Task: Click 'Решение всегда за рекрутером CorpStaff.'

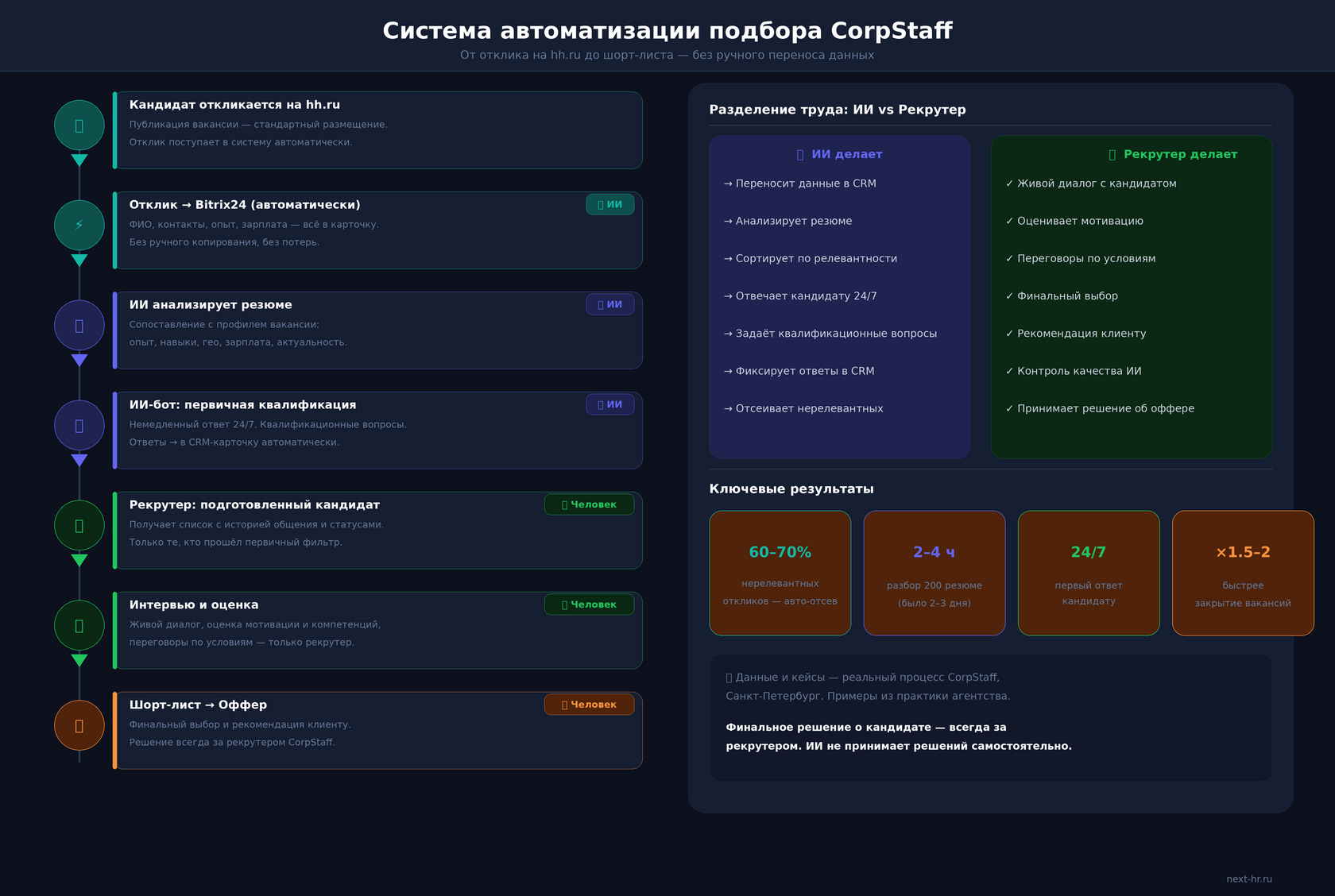Action: (x=232, y=743)
